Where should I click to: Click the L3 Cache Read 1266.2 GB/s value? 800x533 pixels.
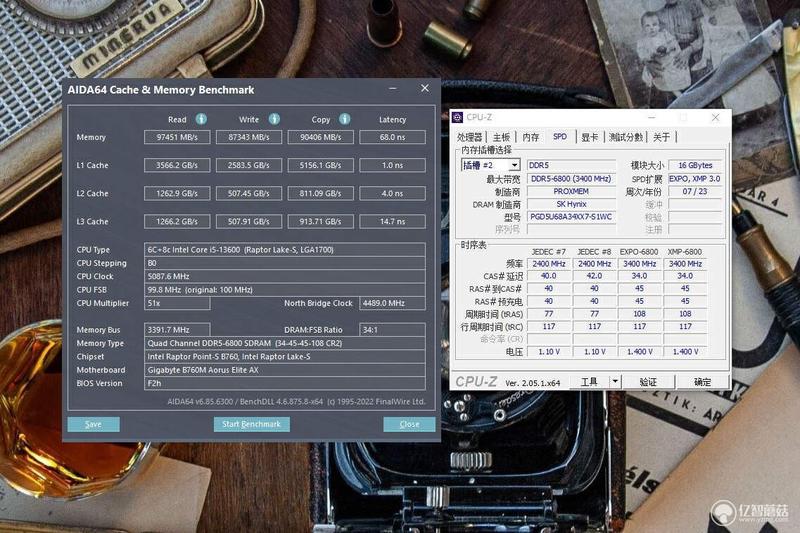coord(177,221)
